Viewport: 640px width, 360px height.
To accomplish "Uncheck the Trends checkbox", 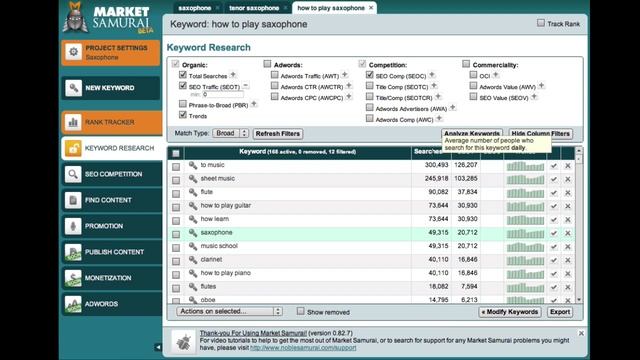I will pyautogui.click(x=183, y=115).
